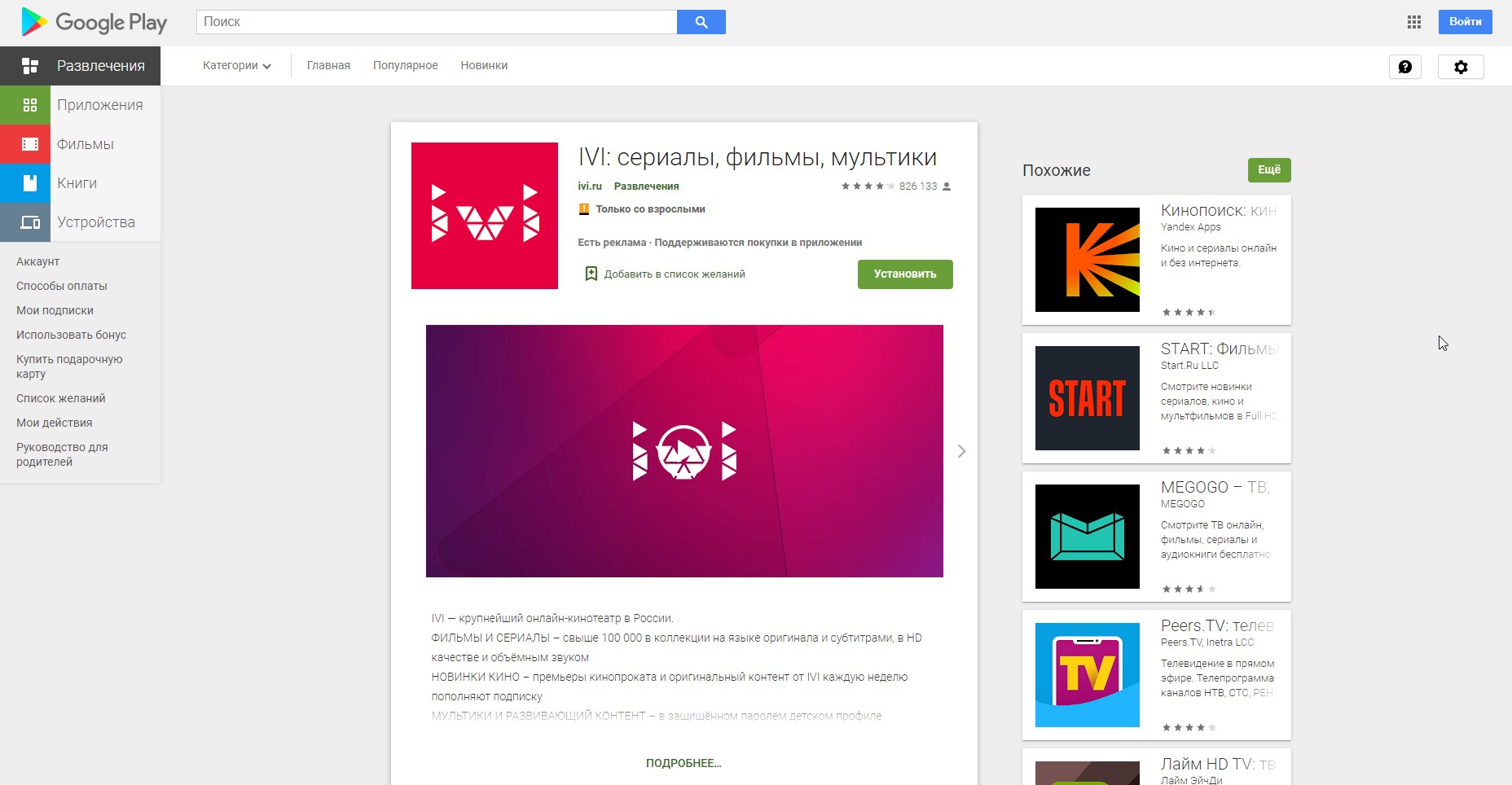Viewport: 1512px width, 785px height.
Task: Click the Google Play logo
Action: point(94,22)
